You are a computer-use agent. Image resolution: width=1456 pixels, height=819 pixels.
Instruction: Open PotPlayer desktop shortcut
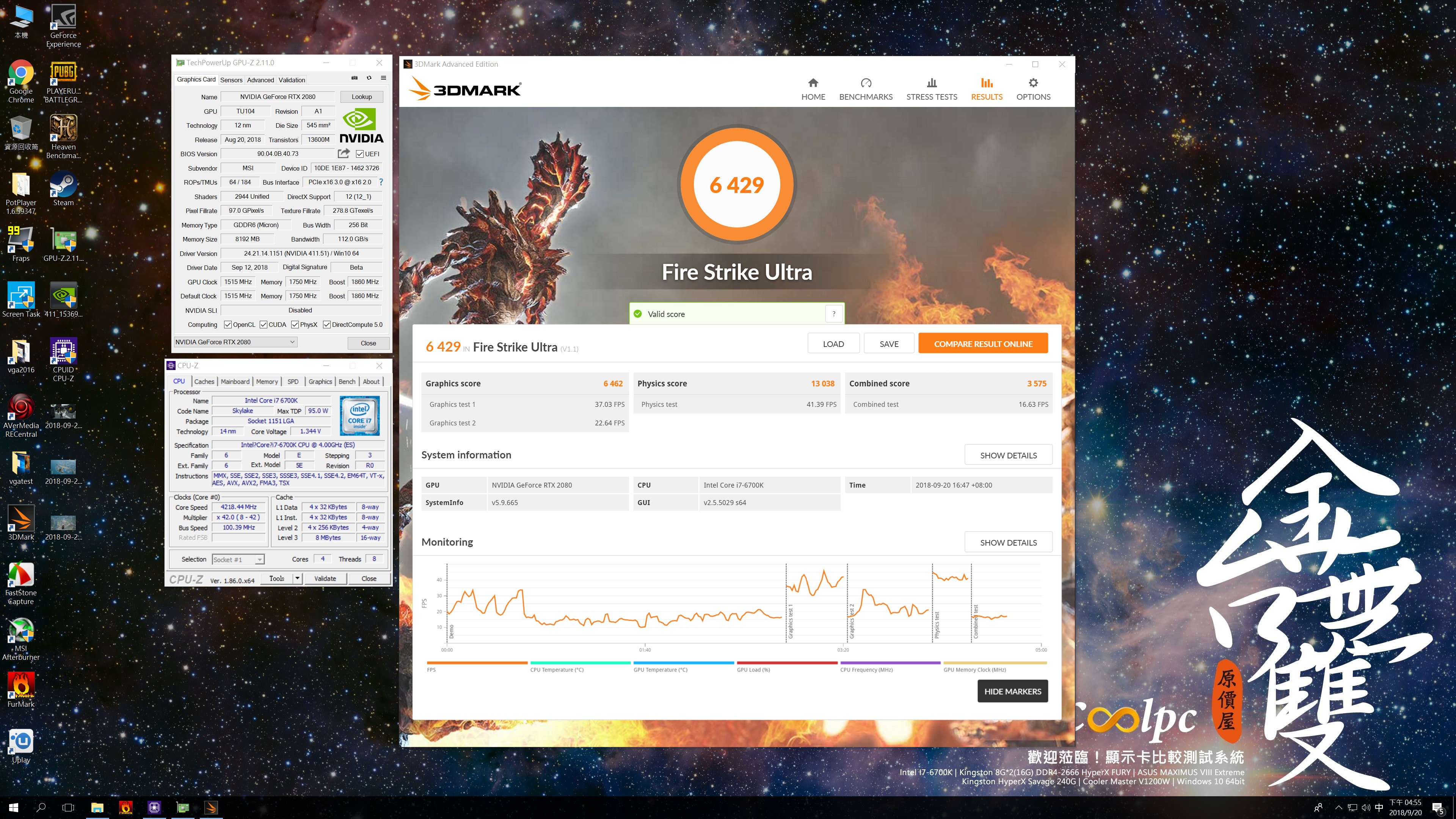click(21, 193)
